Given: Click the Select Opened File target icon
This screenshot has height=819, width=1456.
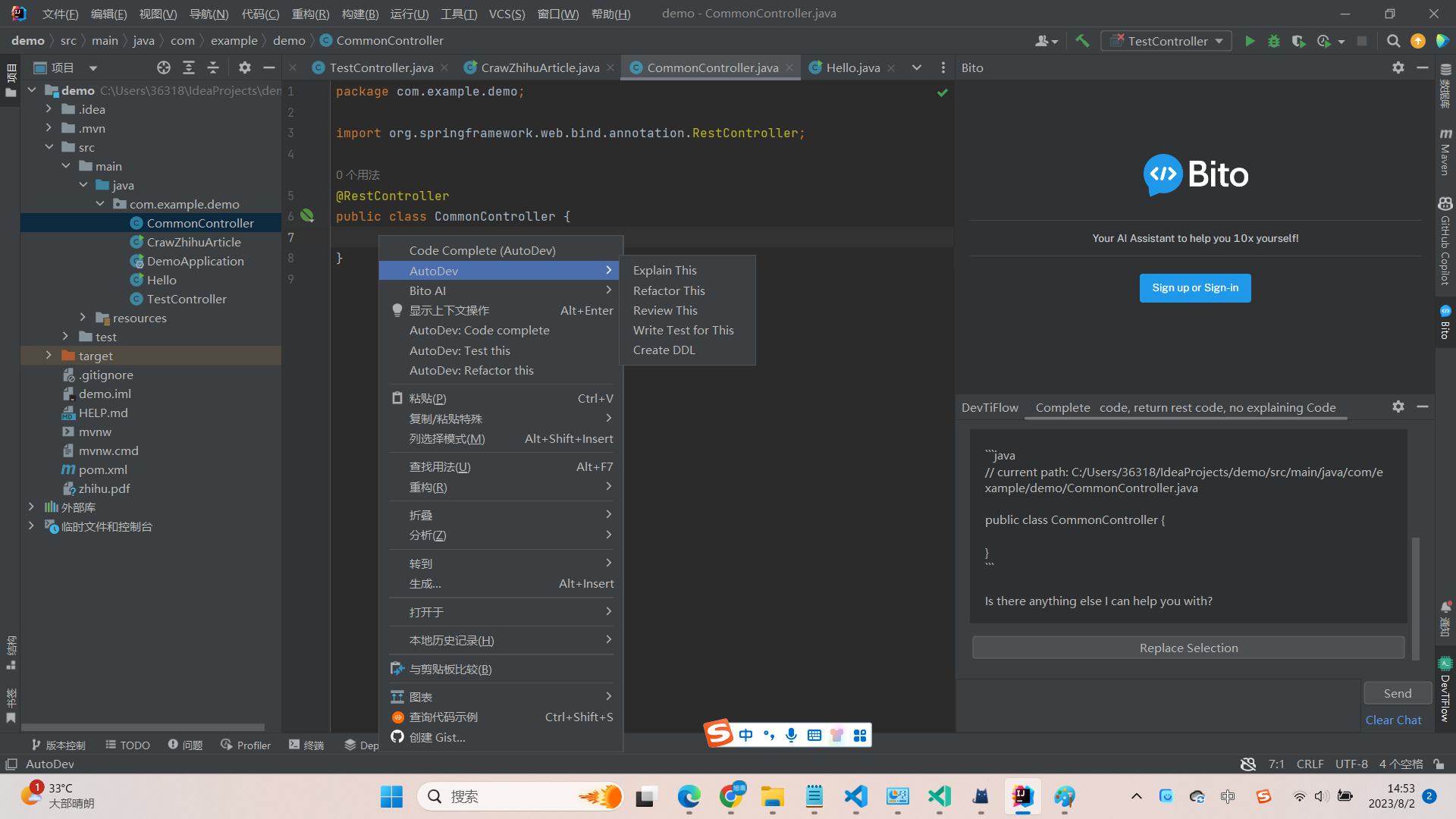Looking at the screenshot, I should (x=164, y=67).
